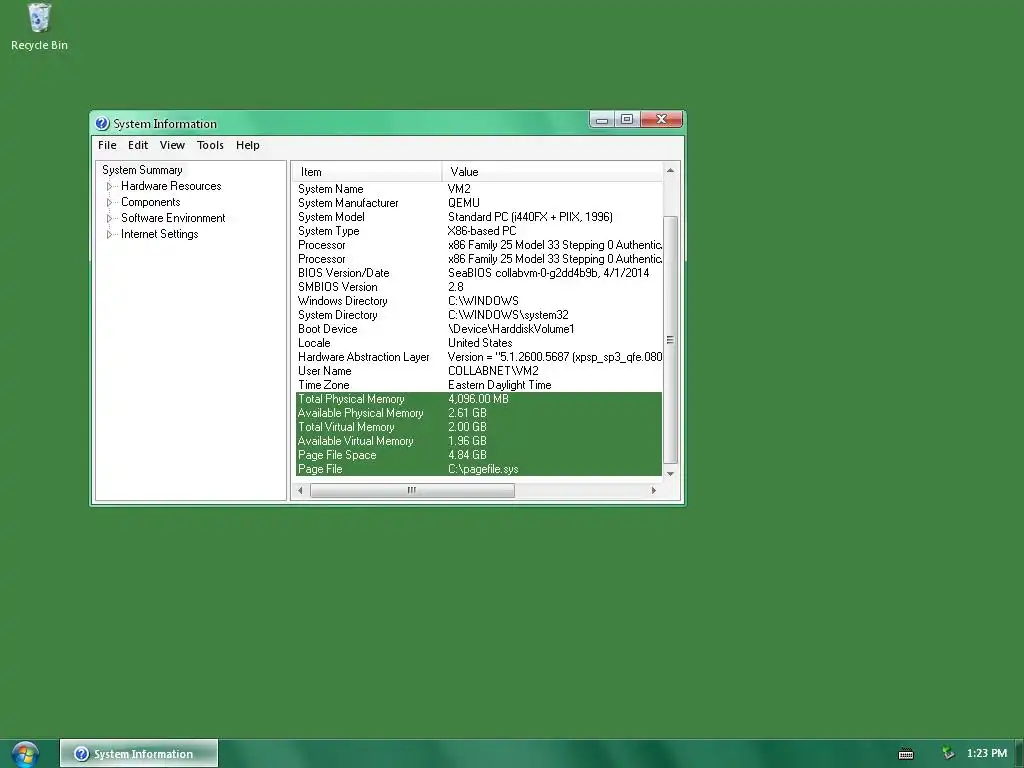This screenshot has height=768, width=1024.
Task: Select the System Model row
Action: [478, 217]
